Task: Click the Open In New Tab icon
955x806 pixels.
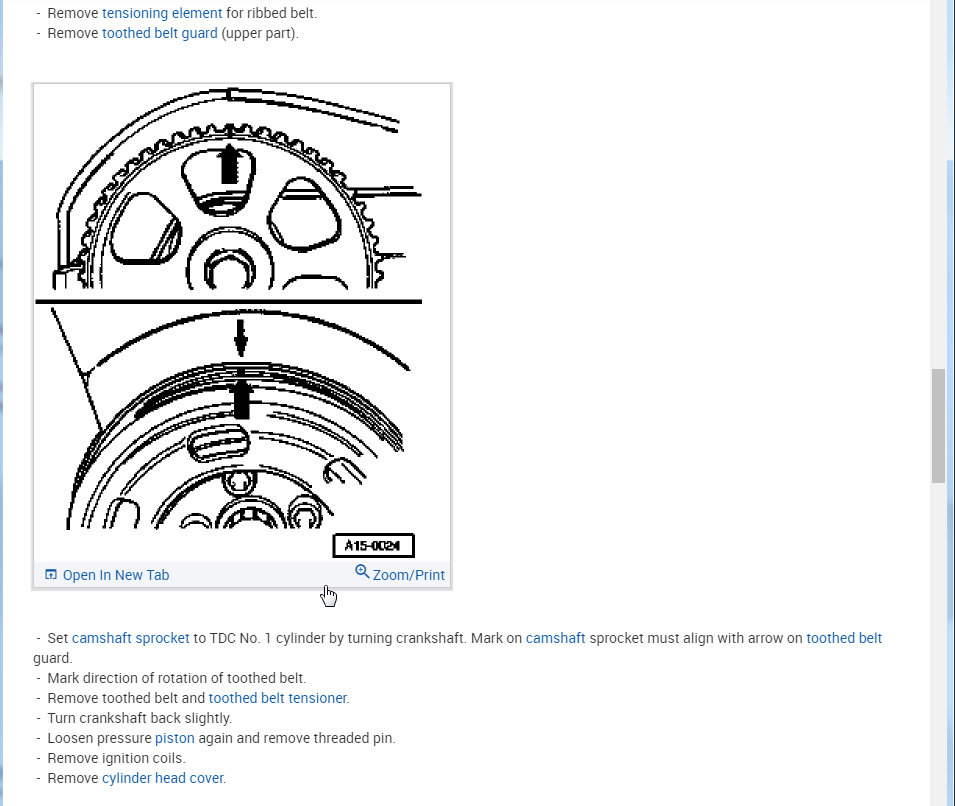Action: pos(51,574)
